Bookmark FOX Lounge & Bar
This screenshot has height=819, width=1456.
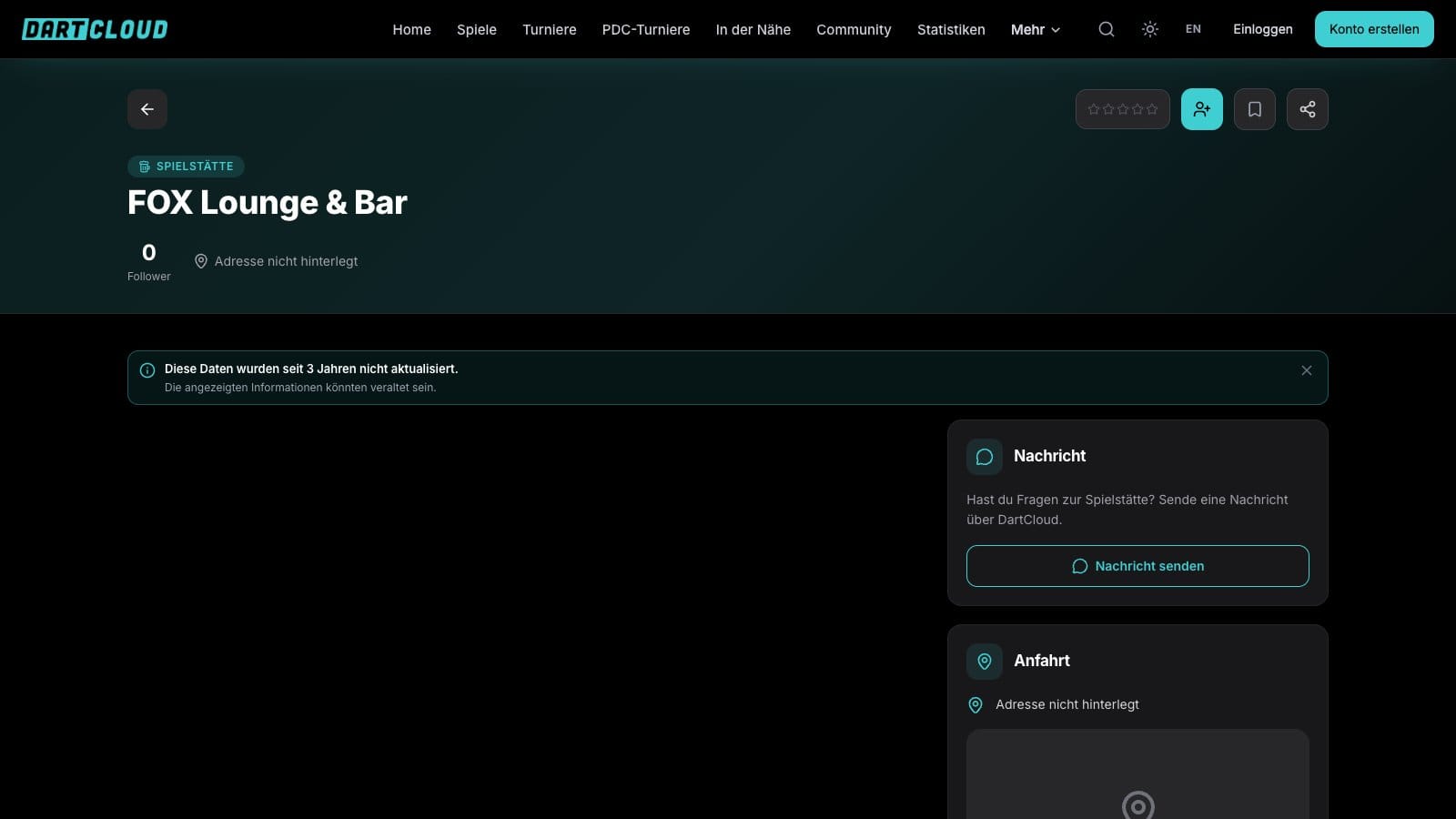point(1255,109)
